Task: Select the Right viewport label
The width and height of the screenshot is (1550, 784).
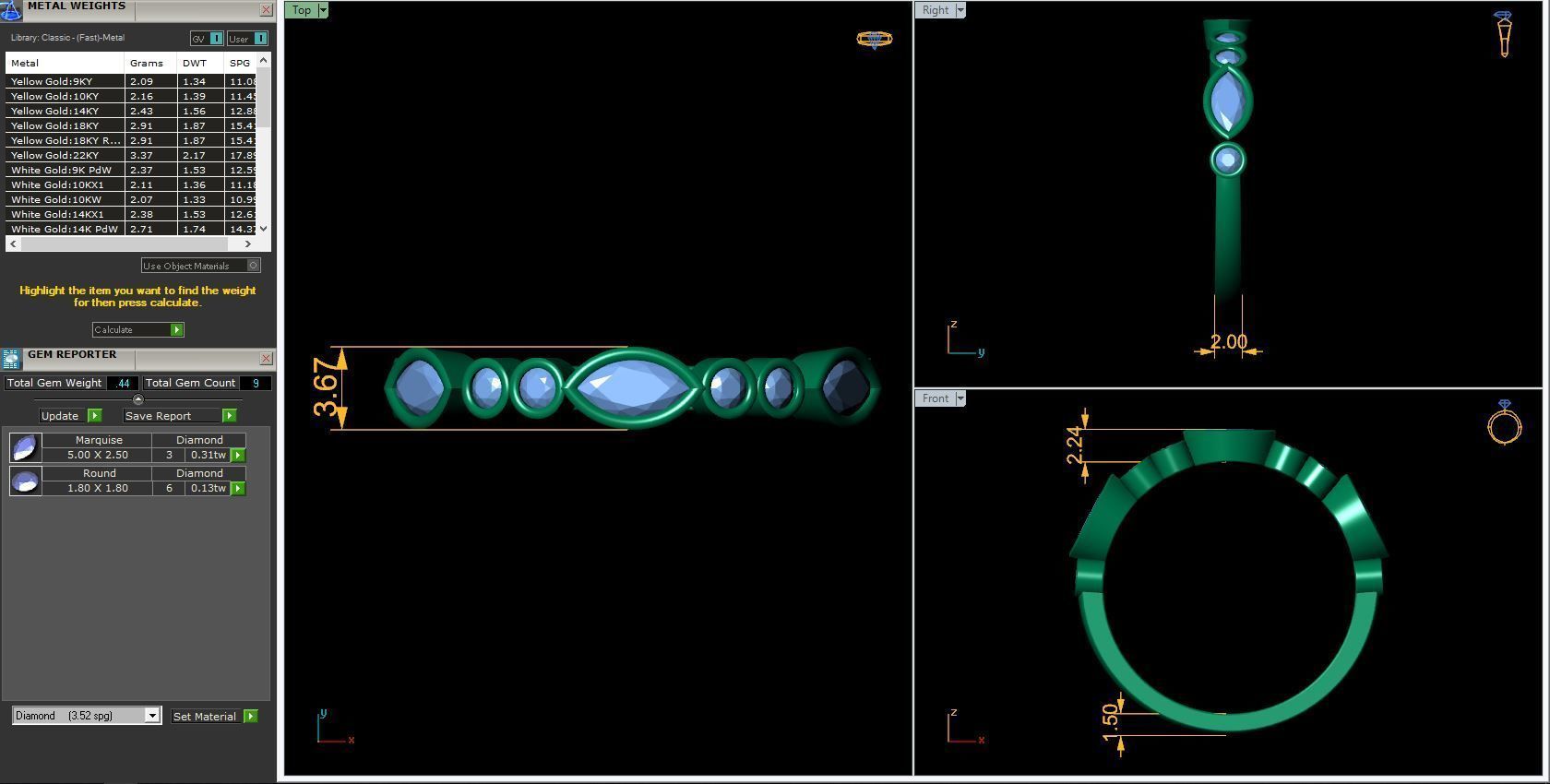Action: pyautogui.click(x=936, y=10)
